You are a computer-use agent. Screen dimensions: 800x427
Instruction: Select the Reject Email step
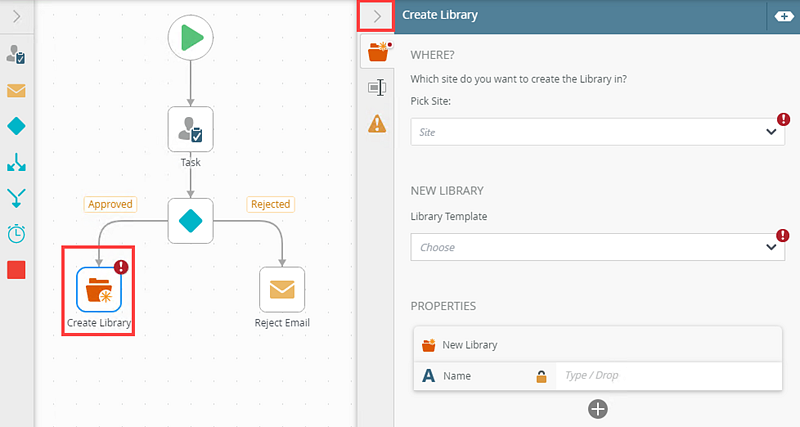point(282,290)
